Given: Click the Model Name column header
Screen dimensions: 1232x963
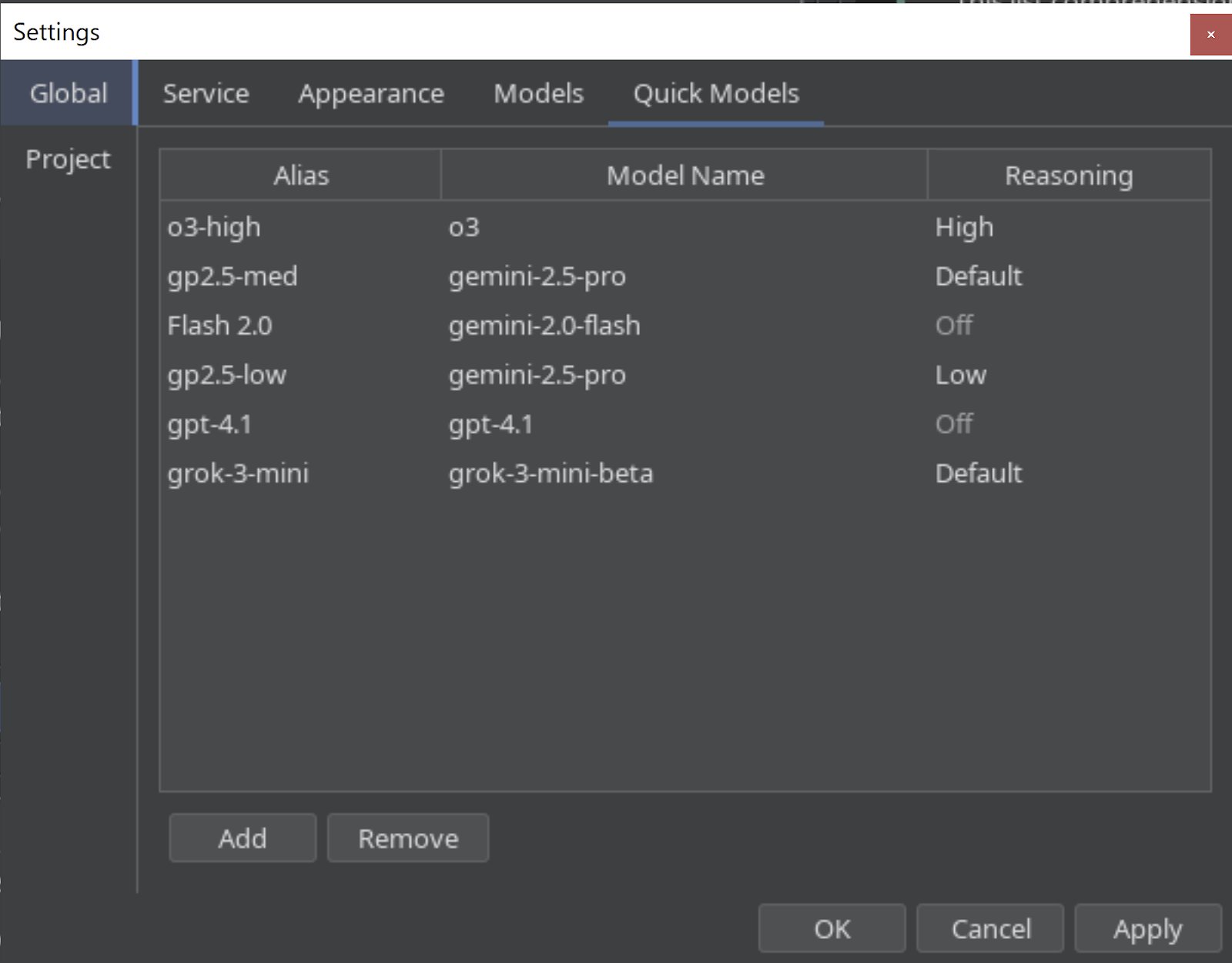Looking at the screenshot, I should [685, 176].
